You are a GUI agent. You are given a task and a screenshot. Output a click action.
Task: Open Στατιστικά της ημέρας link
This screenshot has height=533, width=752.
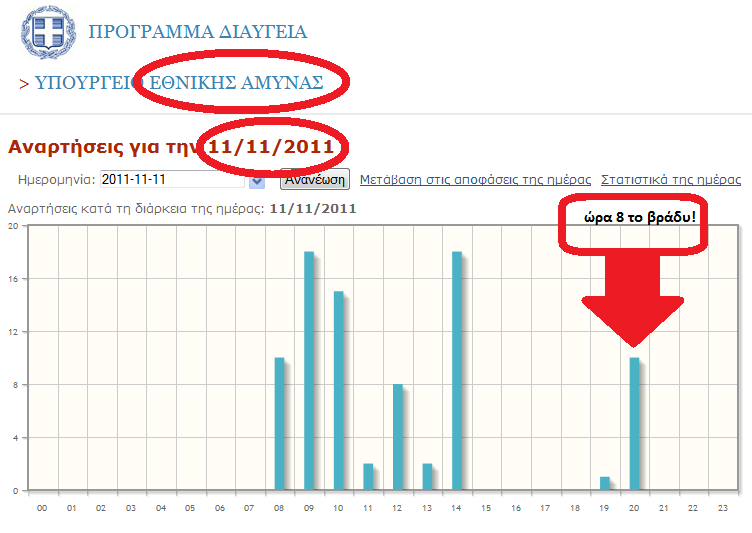[670, 180]
